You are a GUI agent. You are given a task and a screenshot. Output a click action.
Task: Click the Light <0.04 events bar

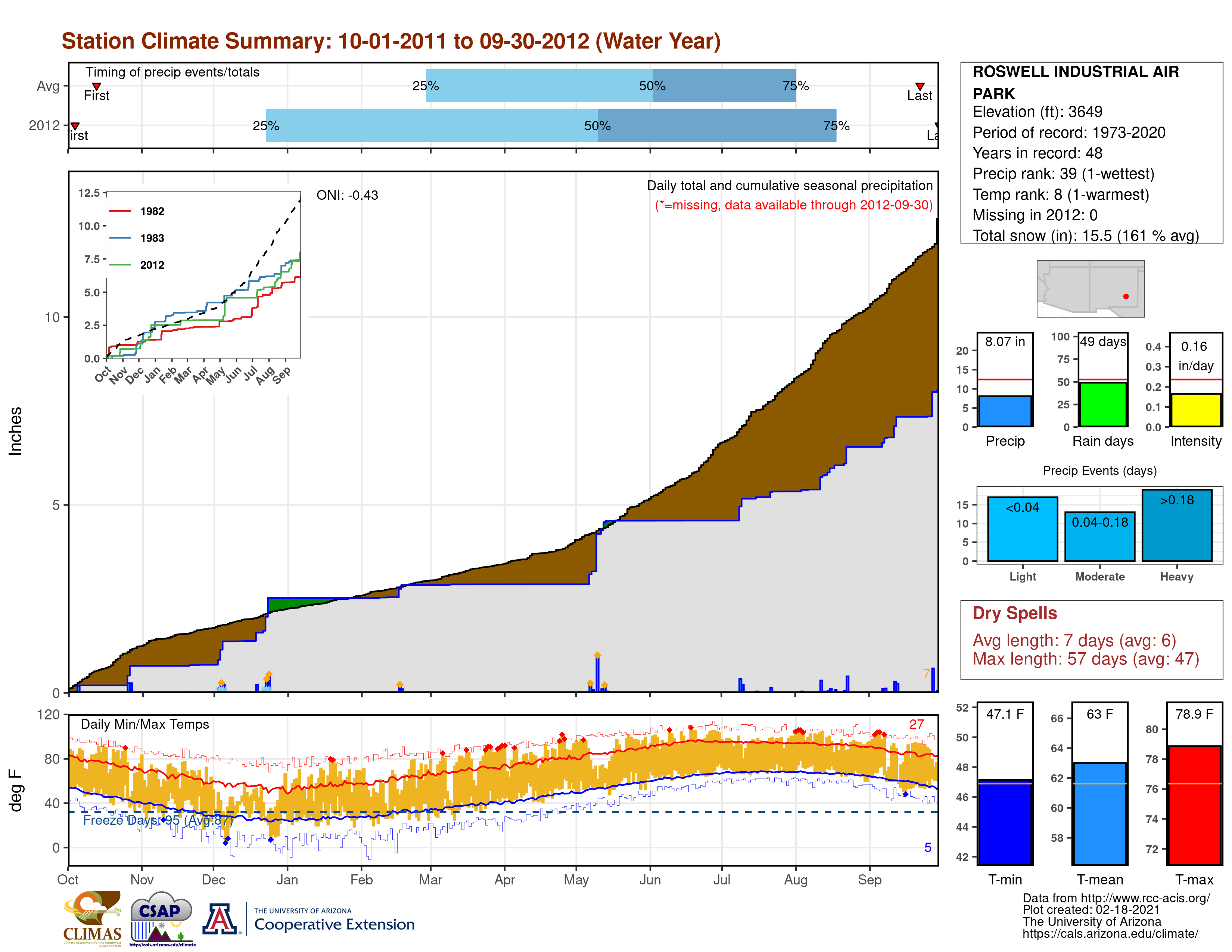click(1022, 529)
